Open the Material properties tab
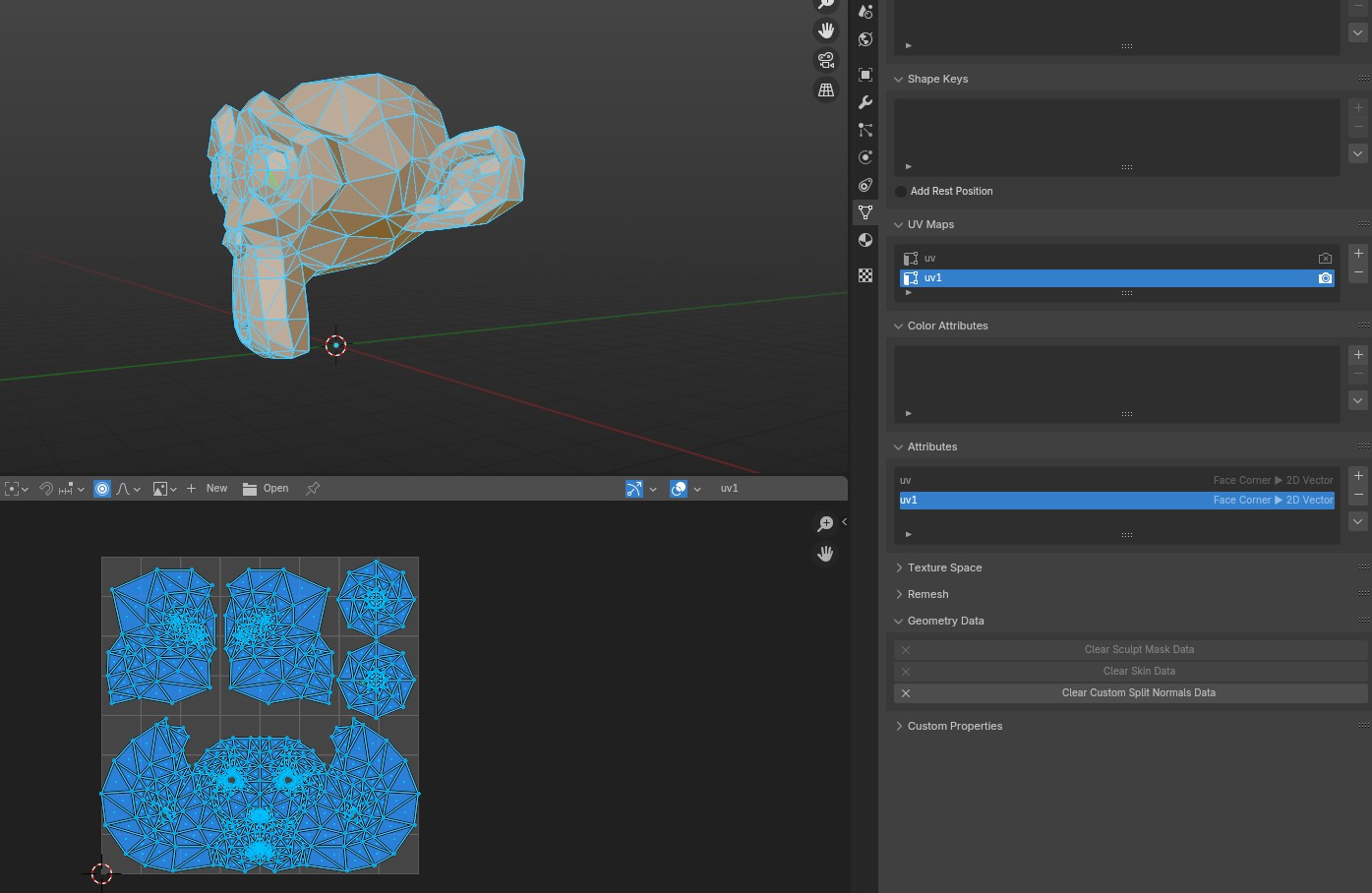 (x=865, y=240)
